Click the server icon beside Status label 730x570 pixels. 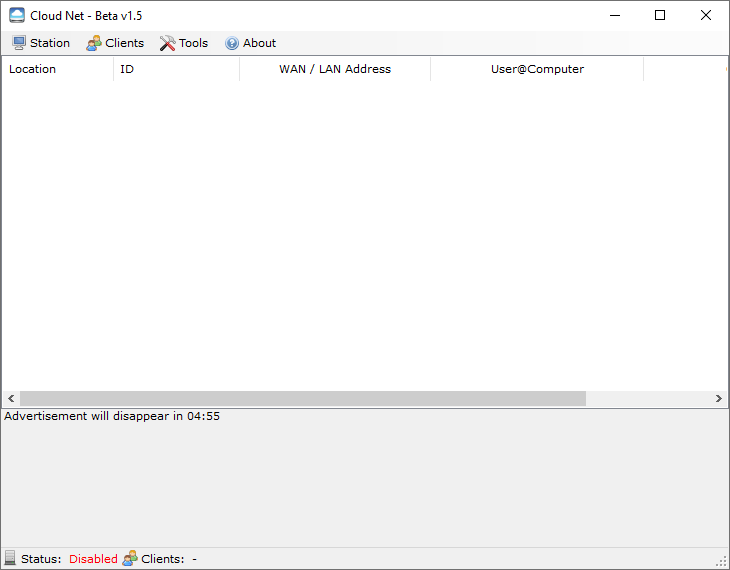[x=10, y=559]
